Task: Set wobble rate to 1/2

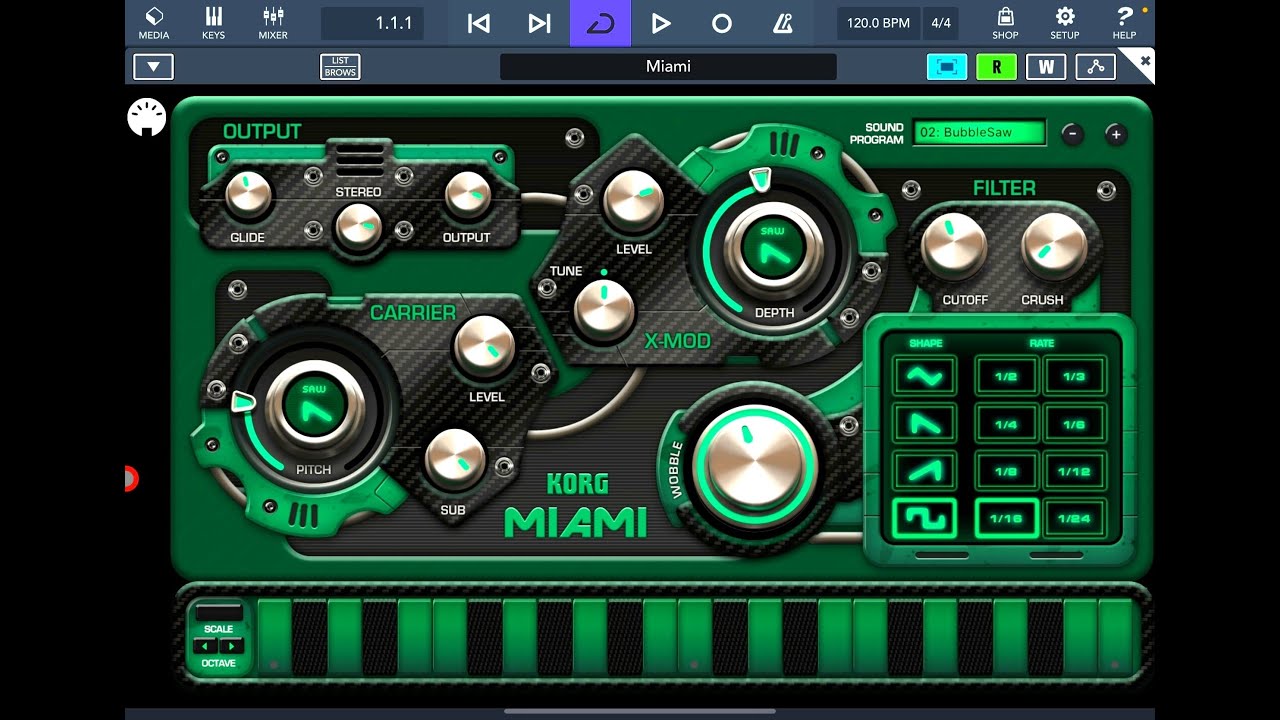Action: pyautogui.click(x=1006, y=376)
